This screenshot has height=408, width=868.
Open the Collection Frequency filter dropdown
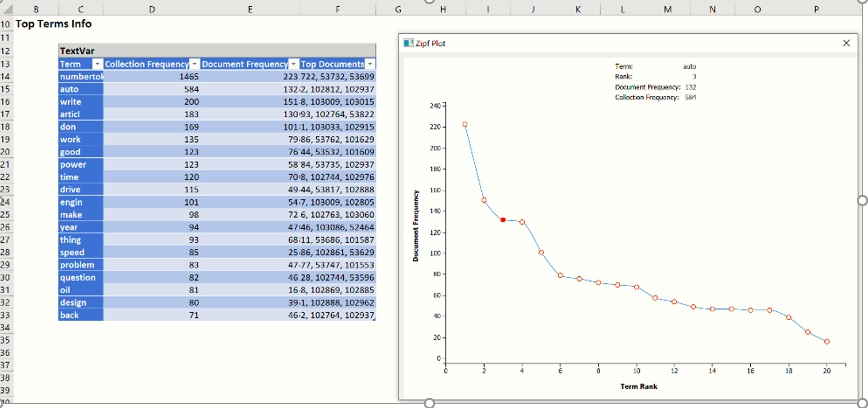tap(194, 64)
